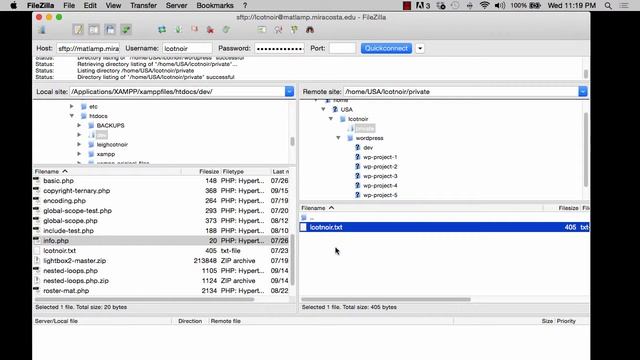Focus the Host input field
Screen dimensions: 640x360
click(x=88, y=48)
